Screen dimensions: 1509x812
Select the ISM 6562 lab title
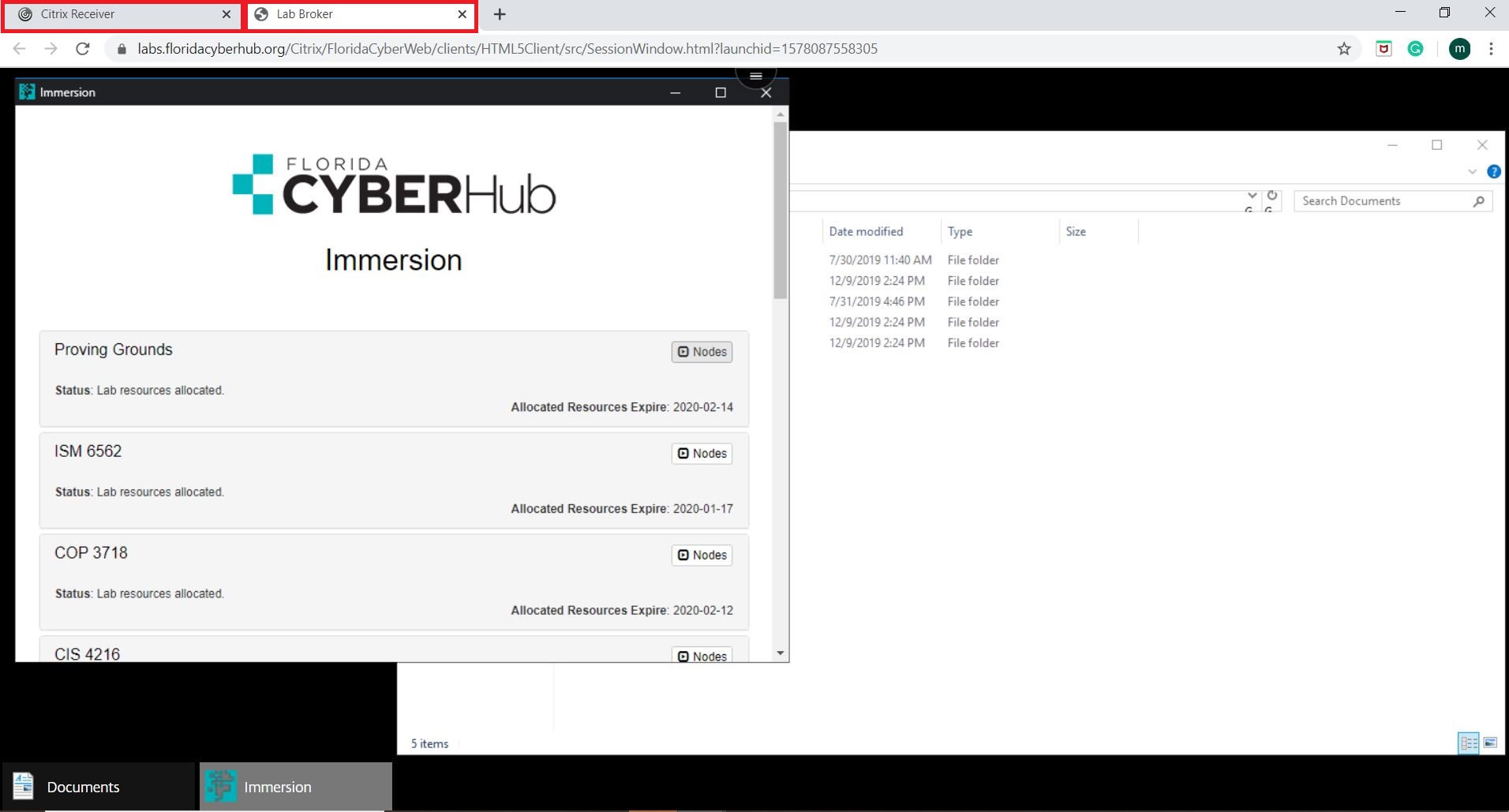pos(88,451)
